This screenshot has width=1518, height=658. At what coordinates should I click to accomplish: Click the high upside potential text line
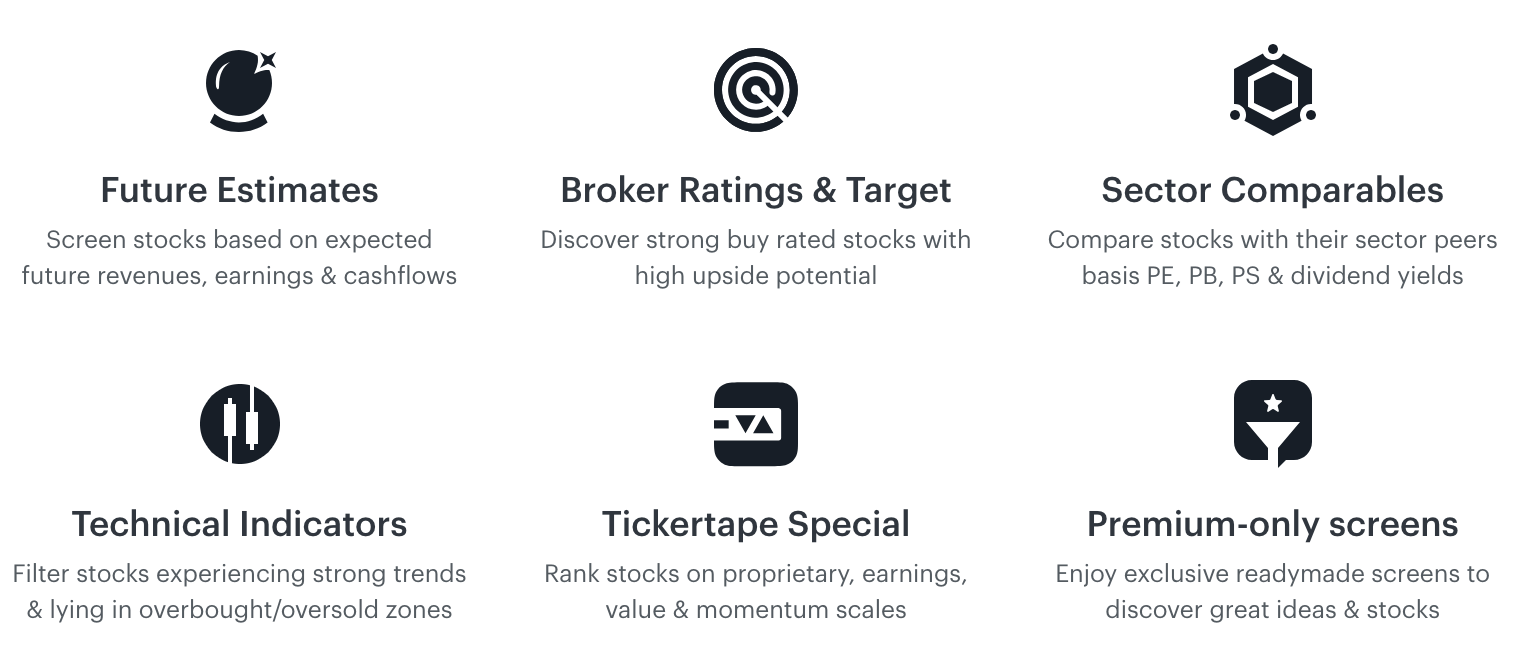tap(756, 276)
